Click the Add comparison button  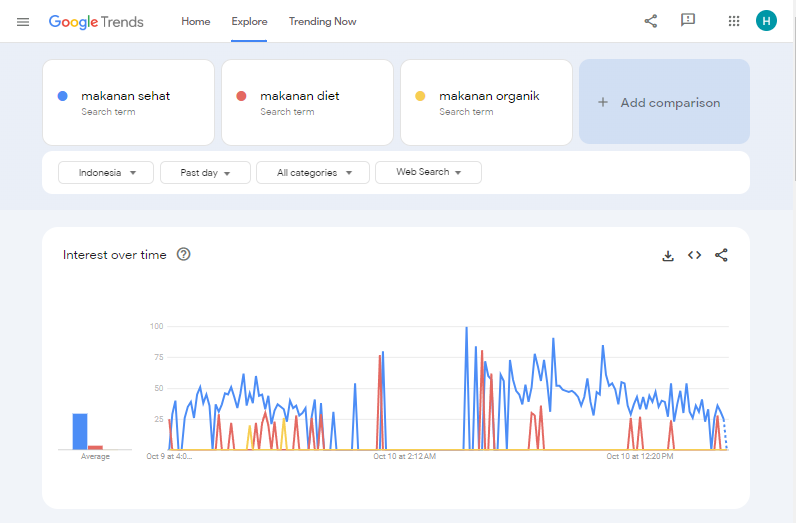click(665, 102)
